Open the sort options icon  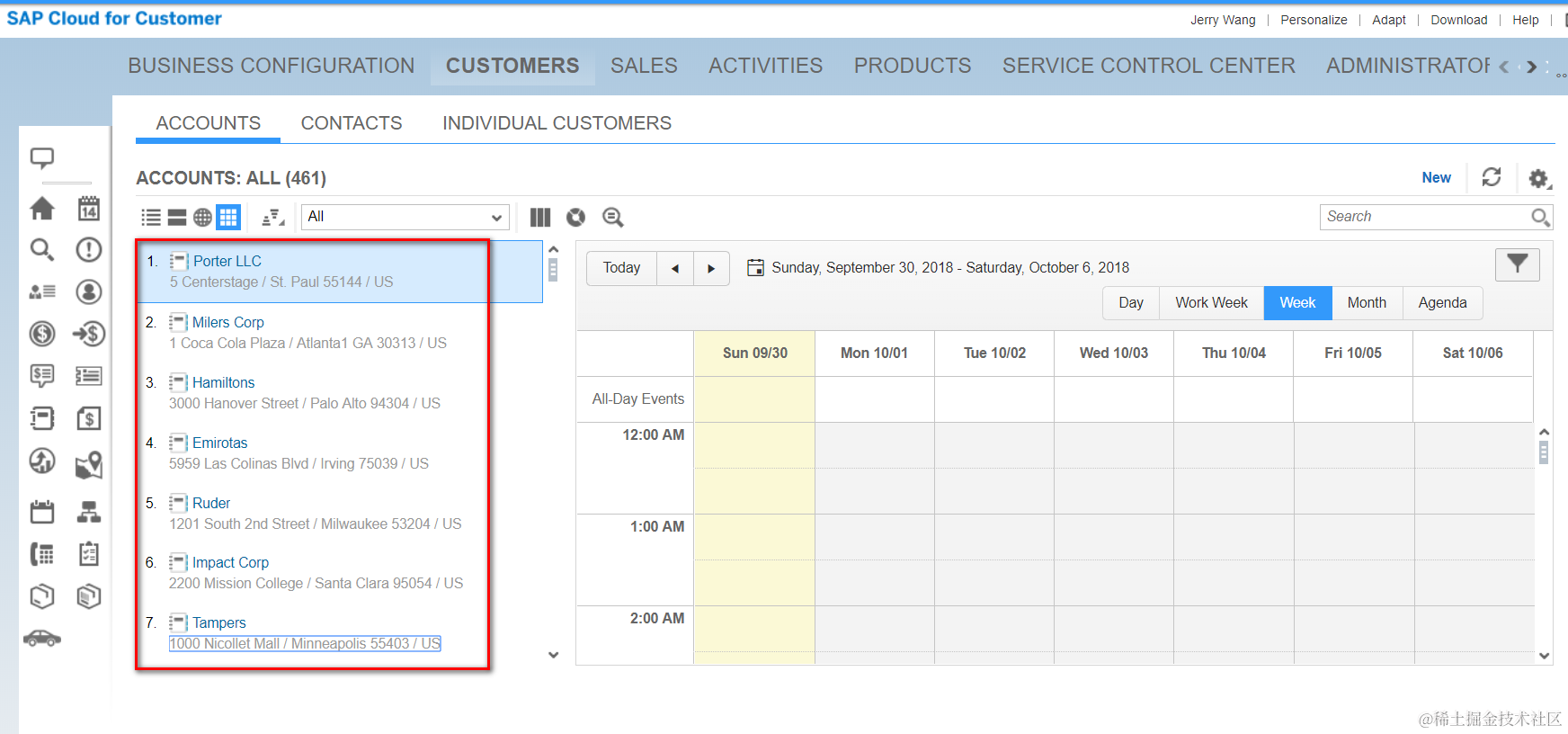[x=273, y=217]
